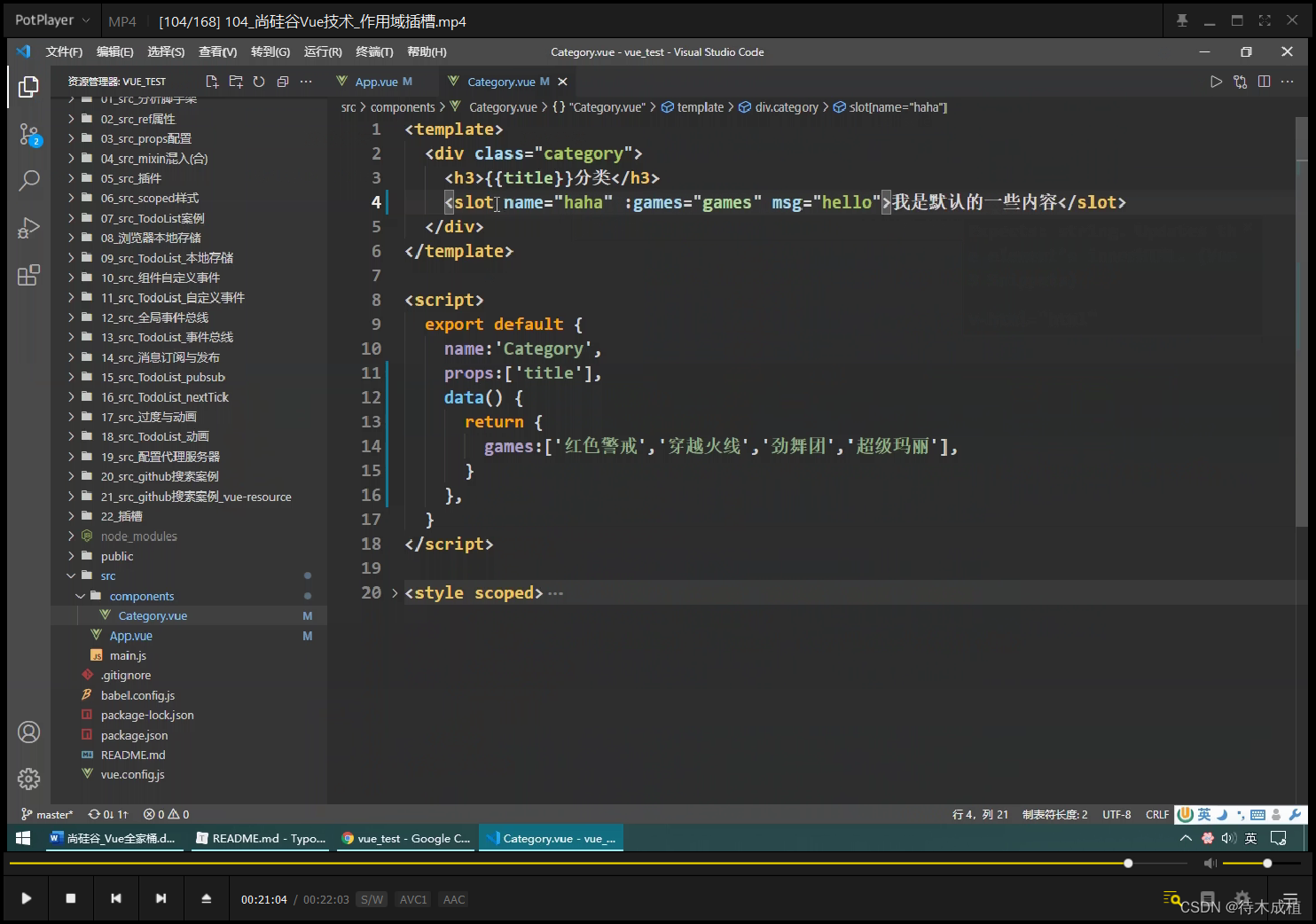Expand the node_modules folder
Screen dimensions: 1316x924
[x=71, y=536]
